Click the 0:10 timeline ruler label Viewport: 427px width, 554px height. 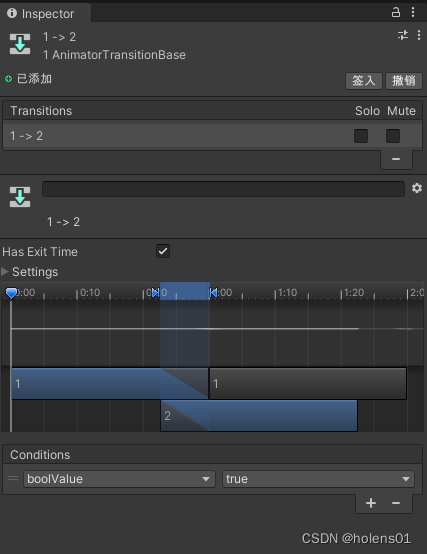click(90, 293)
